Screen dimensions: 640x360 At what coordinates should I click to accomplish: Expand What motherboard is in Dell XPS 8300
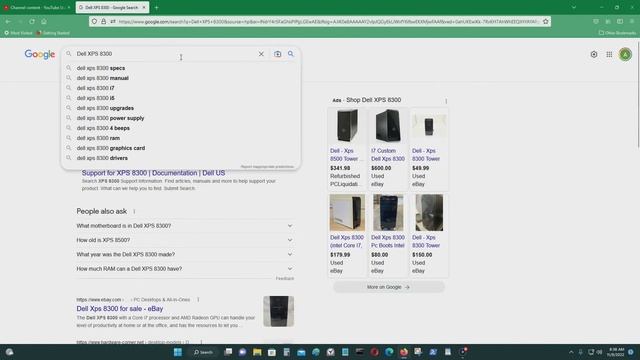click(185, 226)
